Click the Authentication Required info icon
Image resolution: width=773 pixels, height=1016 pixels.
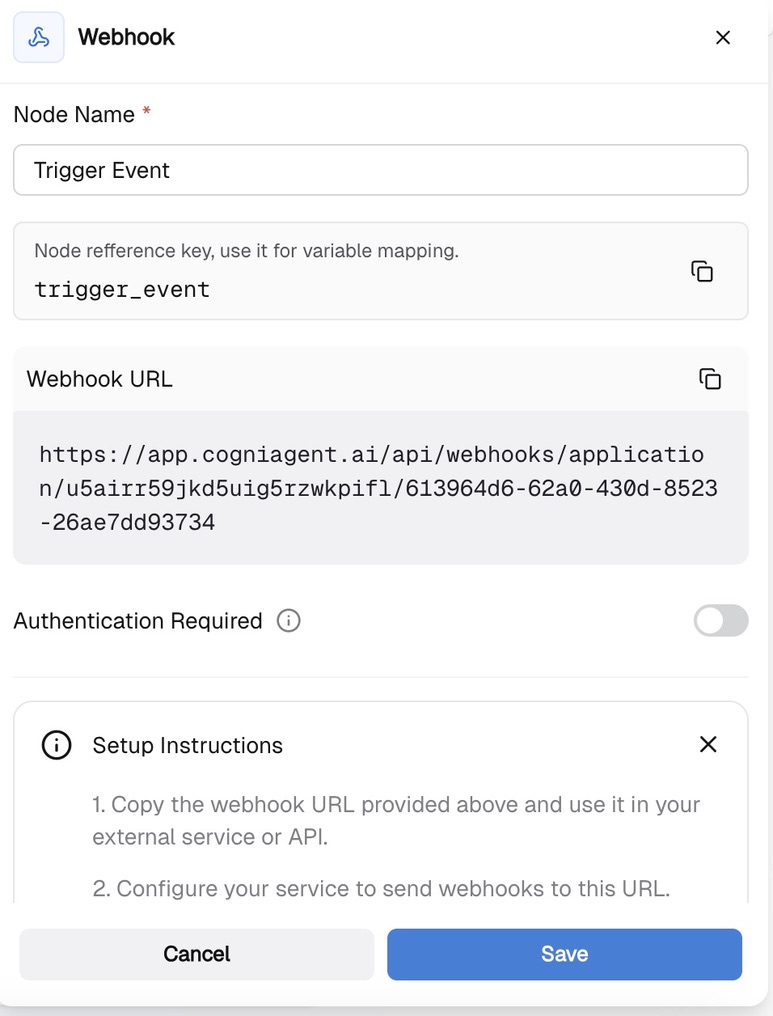288,621
